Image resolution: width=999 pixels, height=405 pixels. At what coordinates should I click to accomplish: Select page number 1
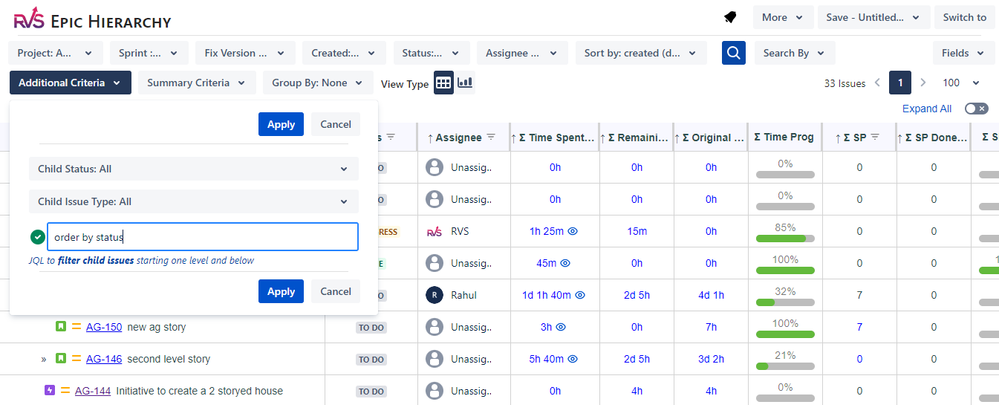click(900, 83)
